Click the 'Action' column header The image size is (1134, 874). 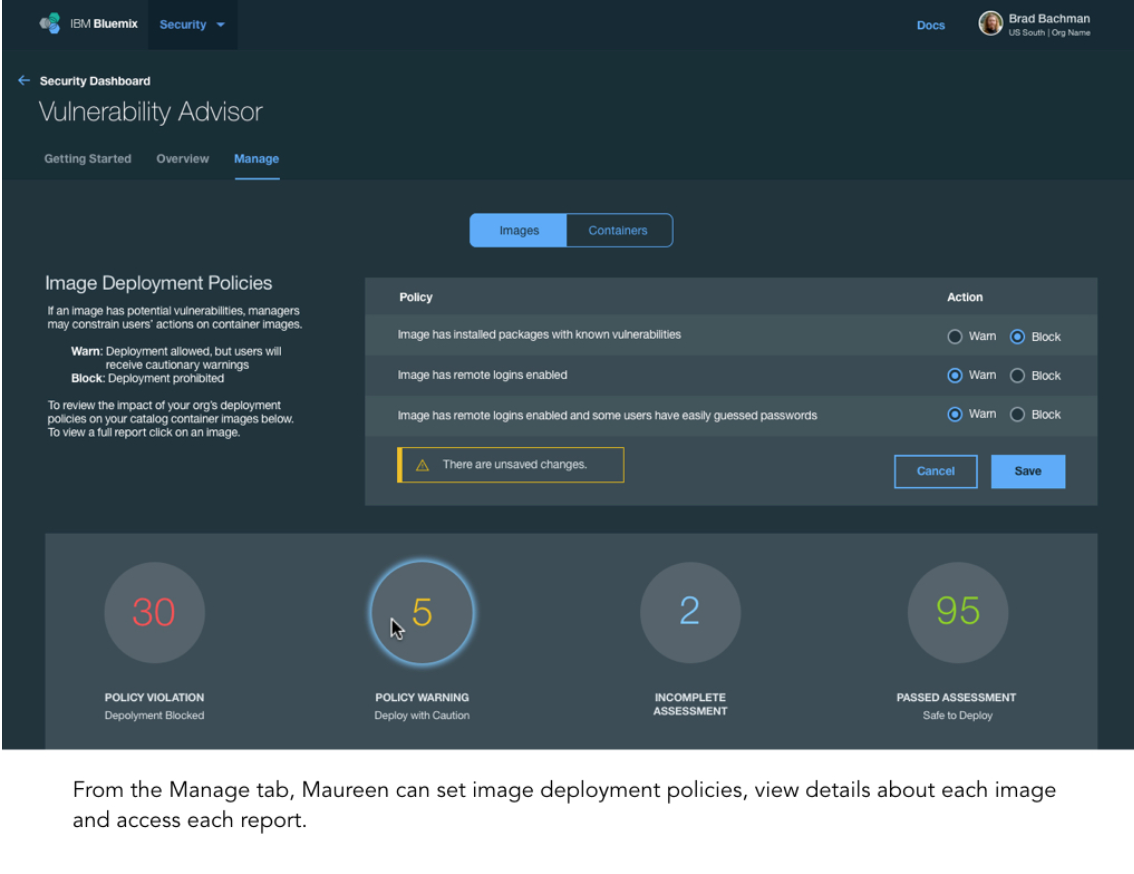point(965,297)
